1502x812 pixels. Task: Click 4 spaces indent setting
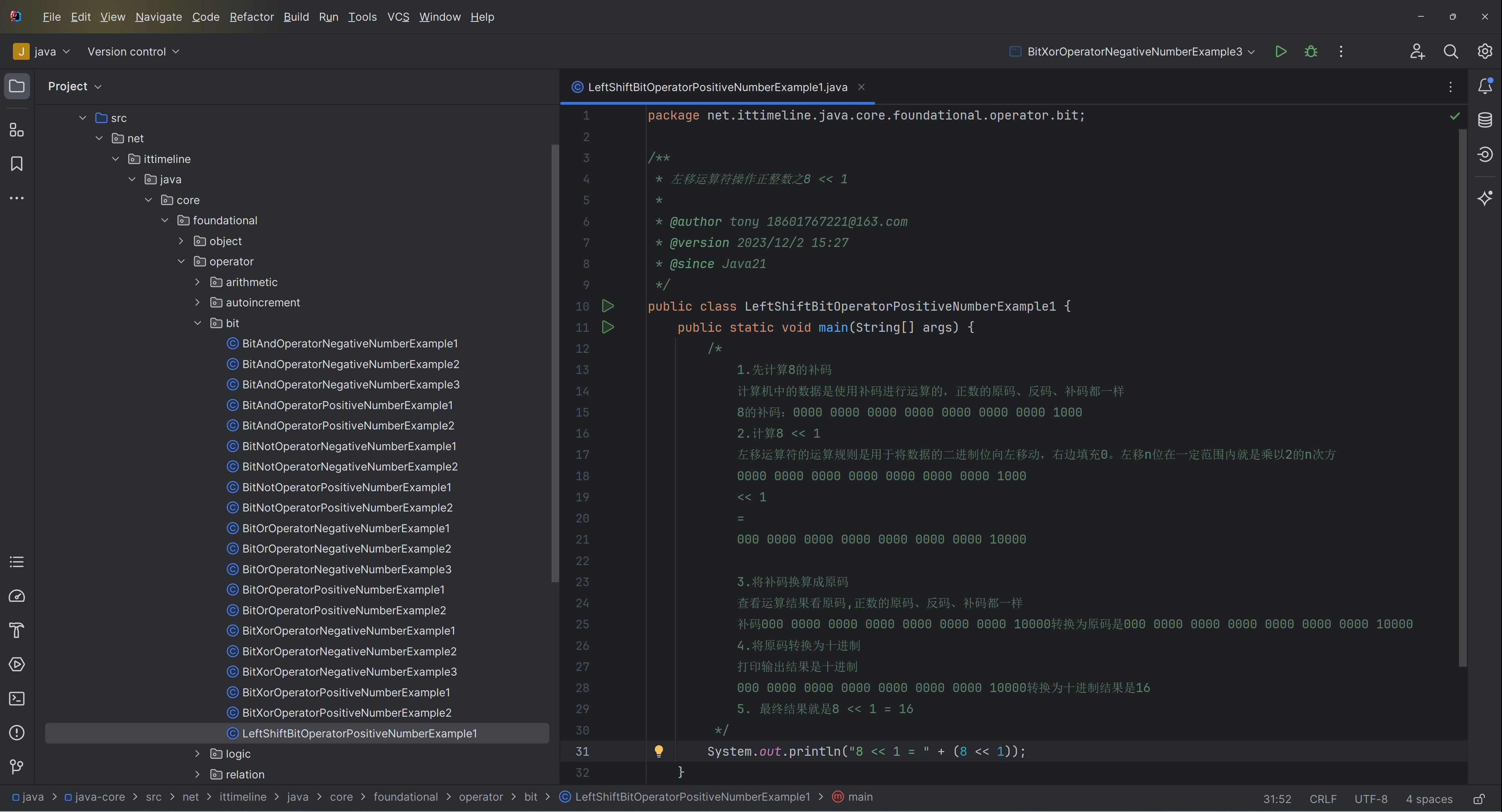click(x=1429, y=799)
